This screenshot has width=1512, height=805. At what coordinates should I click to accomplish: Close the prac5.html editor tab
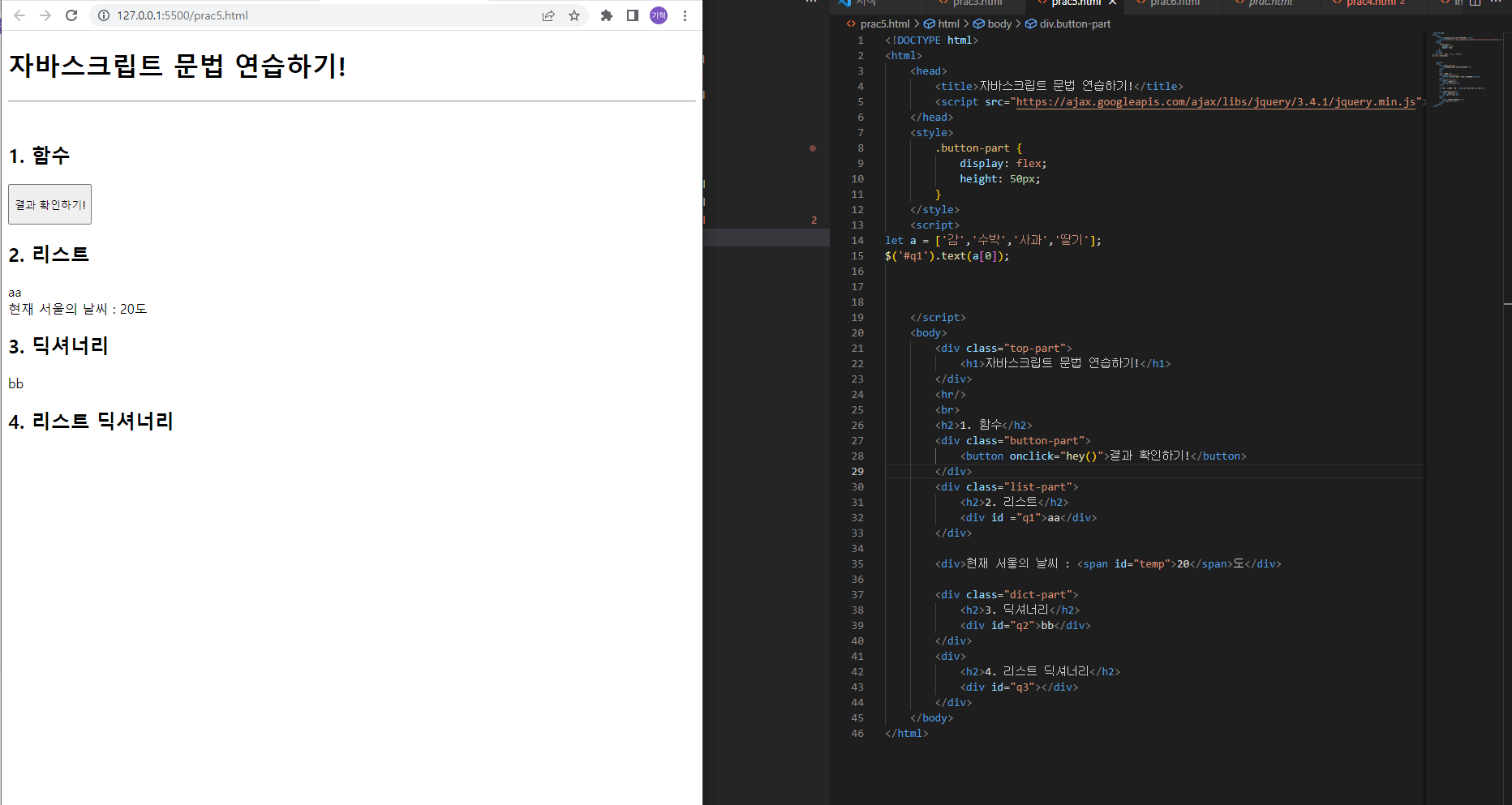[1112, 3]
